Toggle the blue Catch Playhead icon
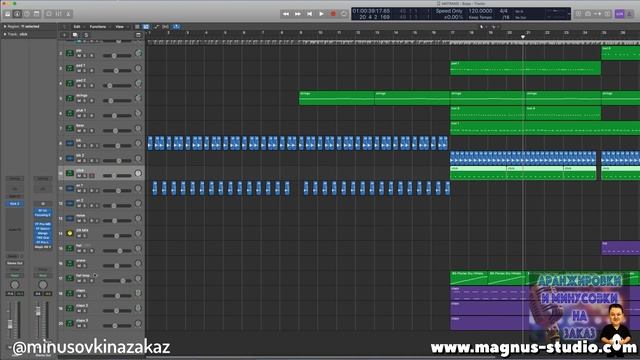 pos(176,27)
